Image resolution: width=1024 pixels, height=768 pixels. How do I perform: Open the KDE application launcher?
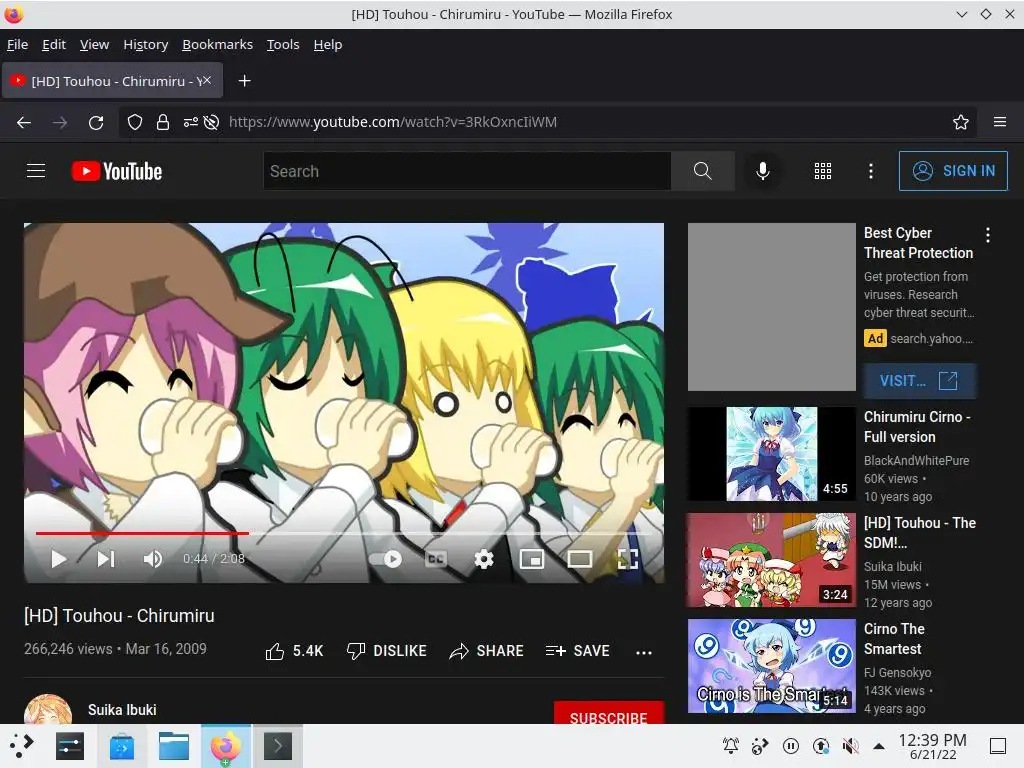(21, 746)
